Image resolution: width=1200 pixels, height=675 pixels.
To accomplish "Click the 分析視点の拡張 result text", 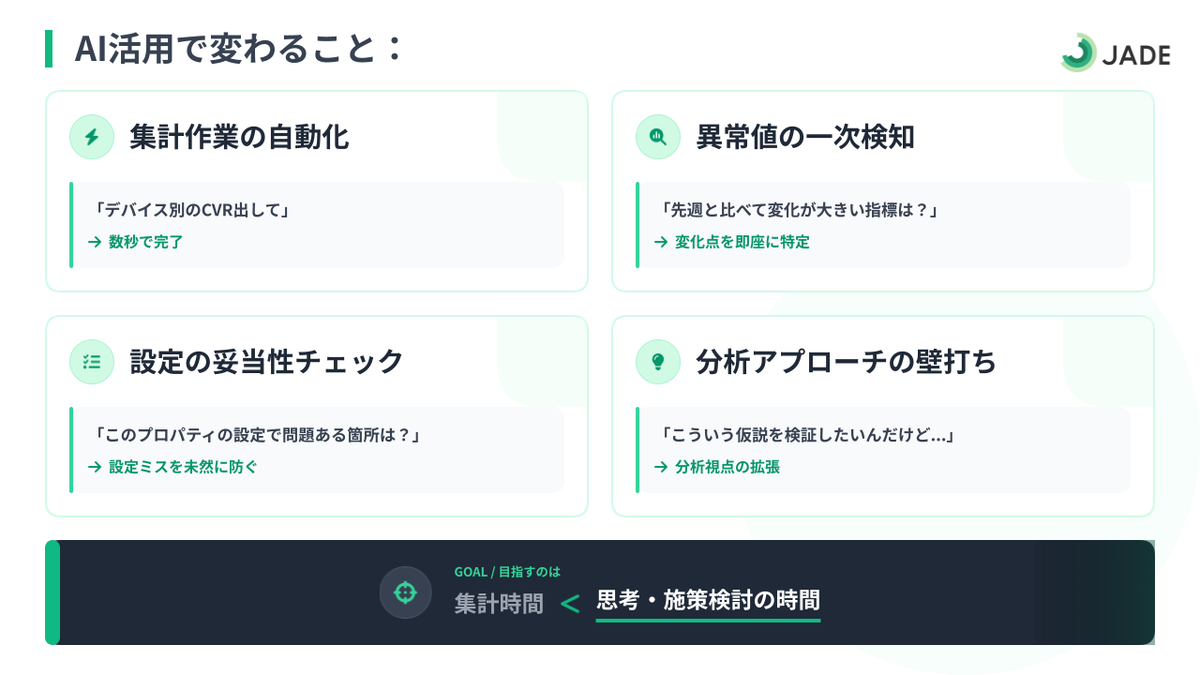I will (727, 467).
